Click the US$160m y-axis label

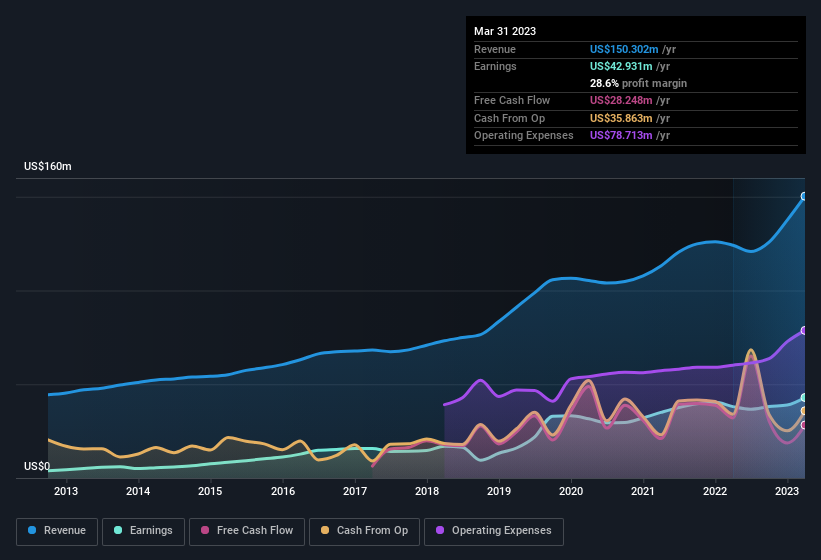pos(48,166)
